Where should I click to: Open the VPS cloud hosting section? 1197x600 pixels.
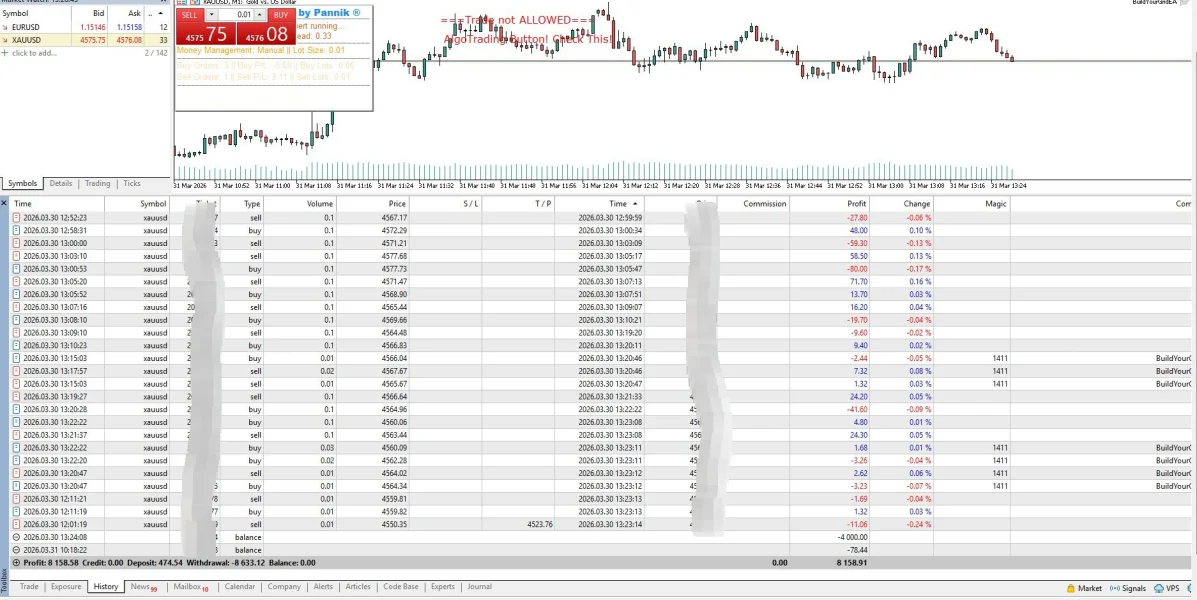pyautogui.click(x=1166, y=588)
